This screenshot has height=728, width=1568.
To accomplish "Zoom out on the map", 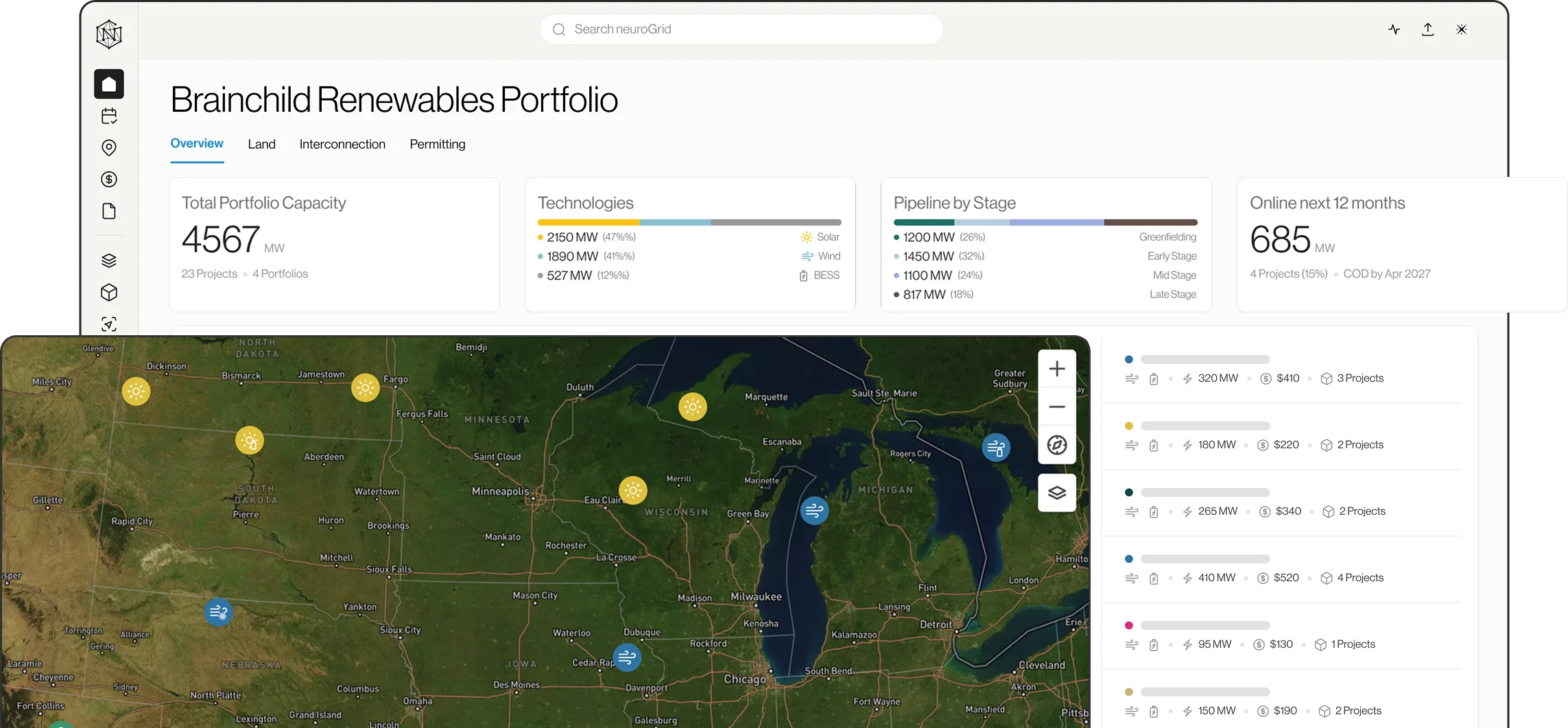I will click(x=1057, y=407).
